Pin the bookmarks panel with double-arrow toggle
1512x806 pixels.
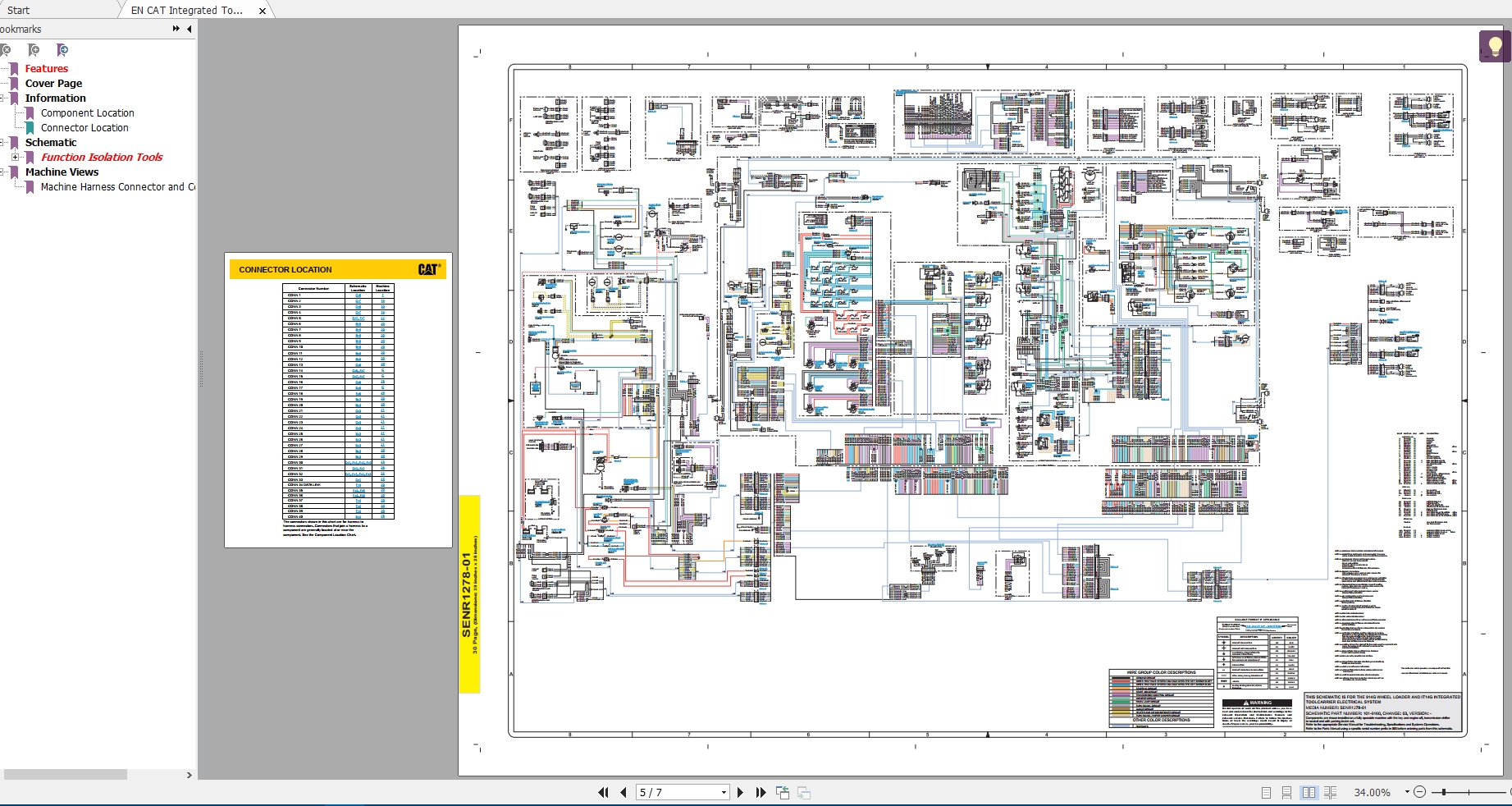point(175,29)
